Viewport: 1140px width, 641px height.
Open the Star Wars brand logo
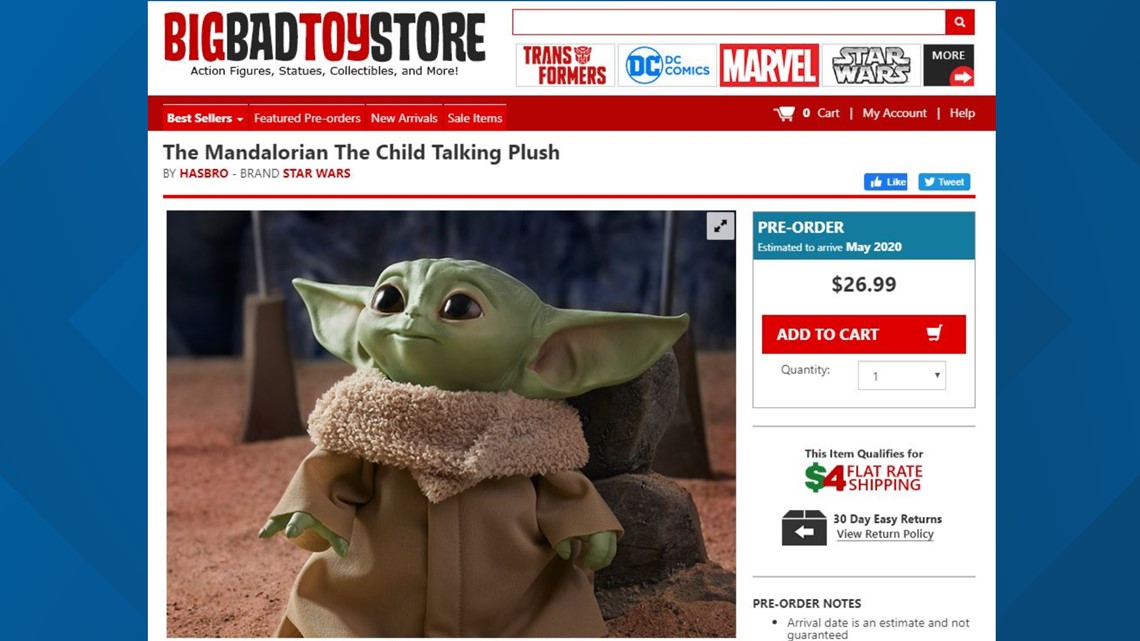[x=871, y=65]
